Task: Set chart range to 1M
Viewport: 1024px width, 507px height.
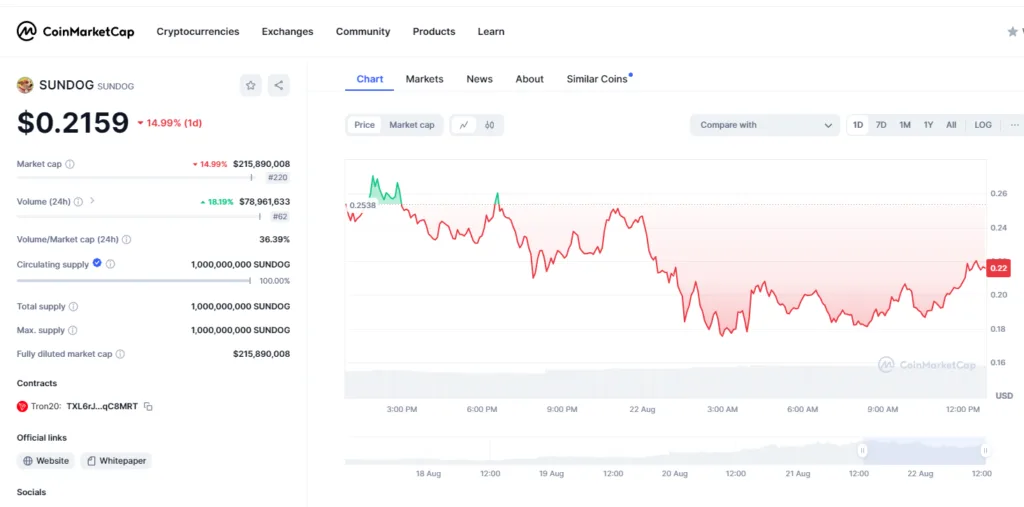Action: pyautogui.click(x=904, y=125)
